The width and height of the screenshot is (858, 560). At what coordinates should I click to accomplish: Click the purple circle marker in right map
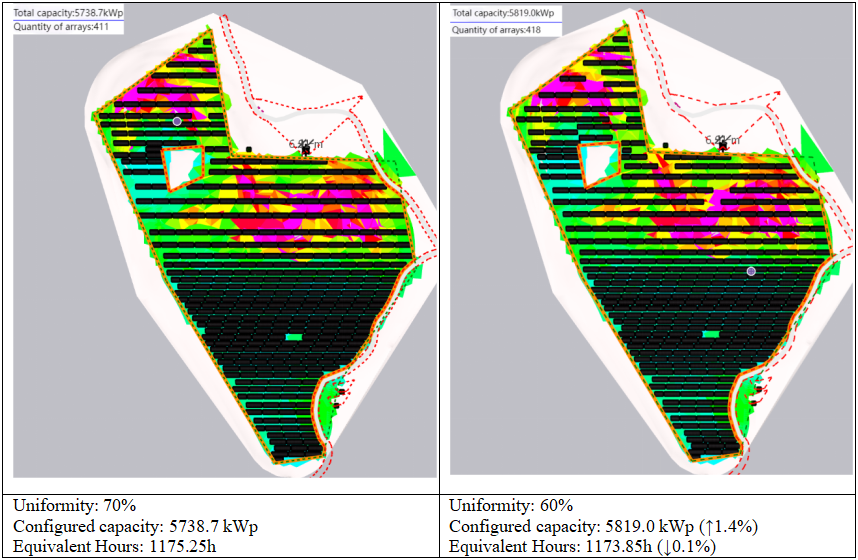coord(751,271)
